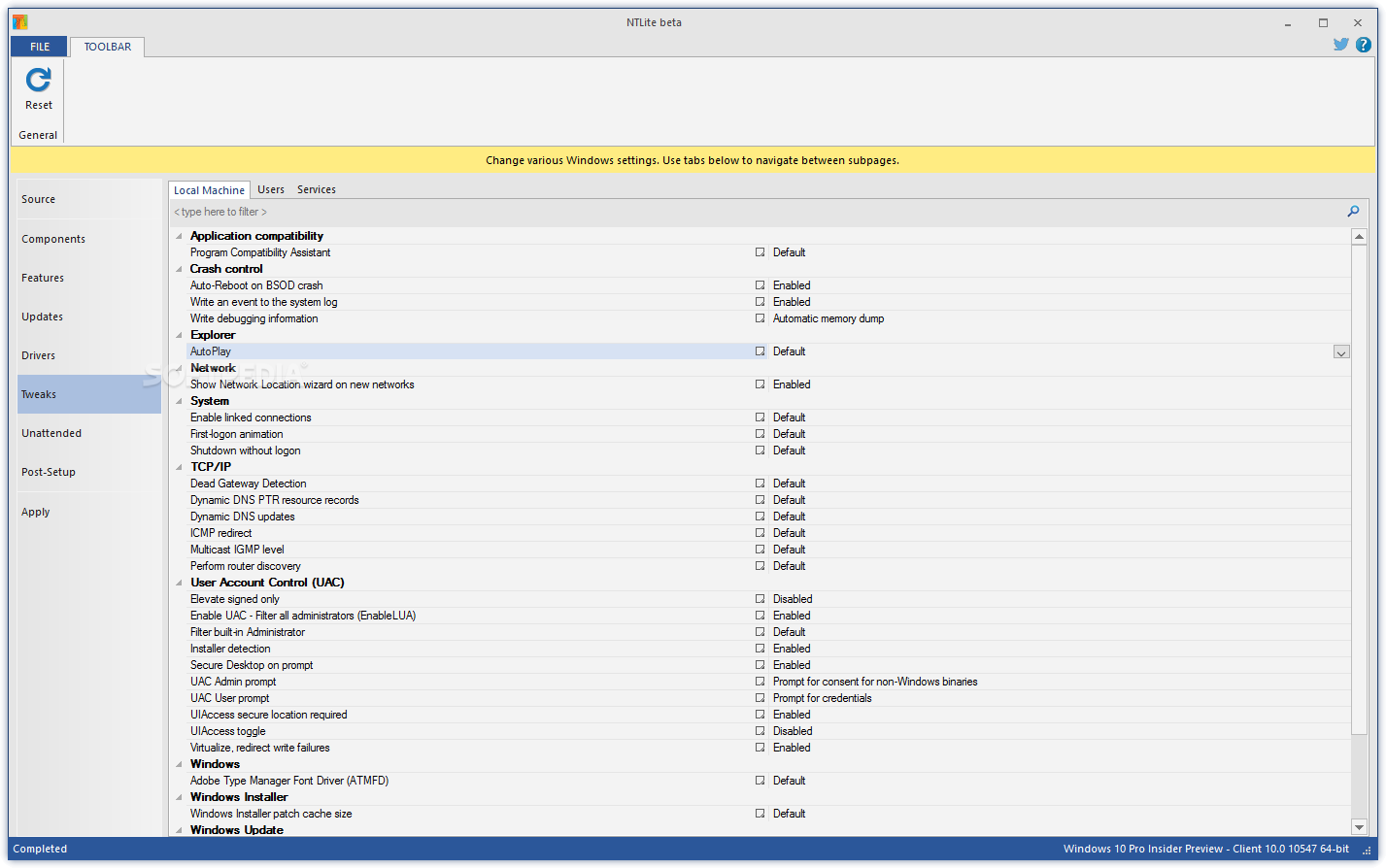Image resolution: width=1386 pixels, height=868 pixels.
Task: Select the 'Filter built-in Administrator' row
Action: [x=767, y=632]
